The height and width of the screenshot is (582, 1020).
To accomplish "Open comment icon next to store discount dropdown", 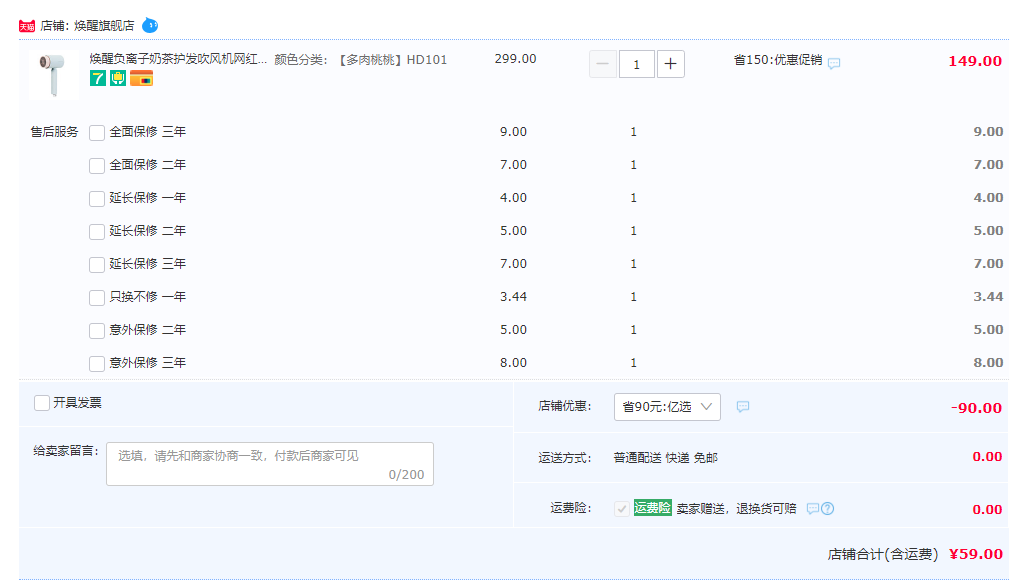I will click(743, 406).
